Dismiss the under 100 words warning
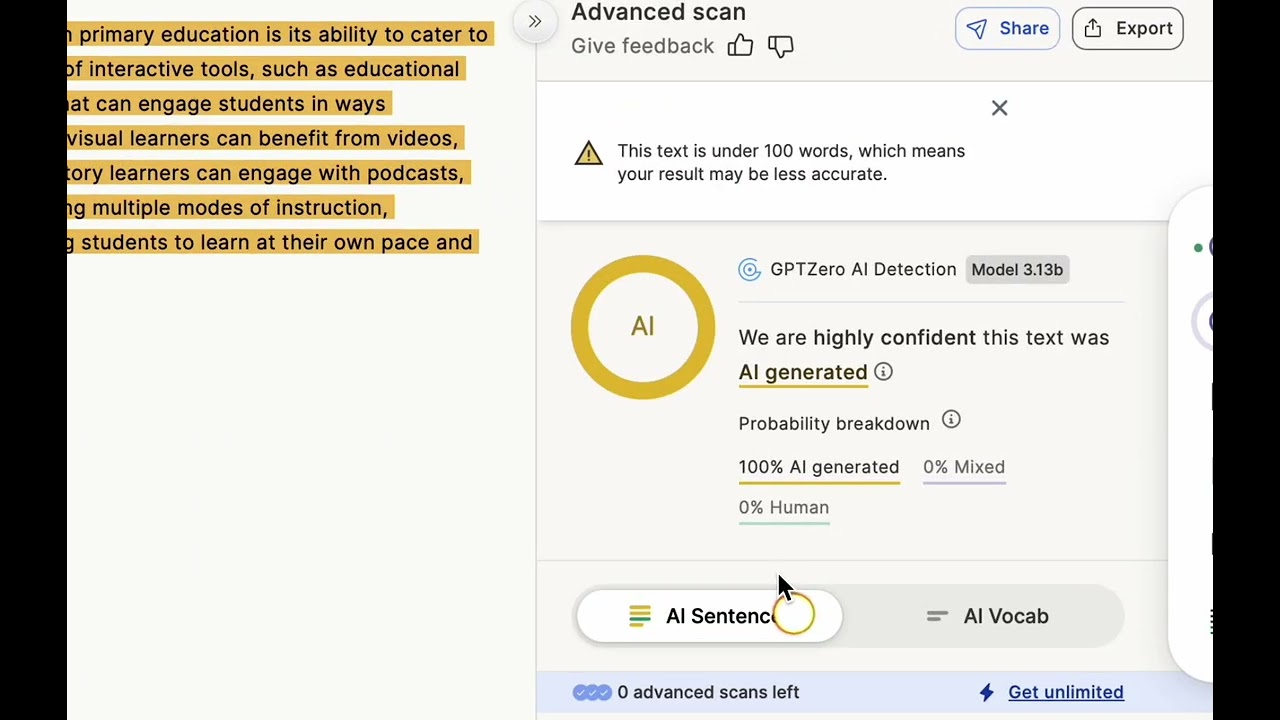This screenshot has width=1280, height=720. [x=999, y=108]
